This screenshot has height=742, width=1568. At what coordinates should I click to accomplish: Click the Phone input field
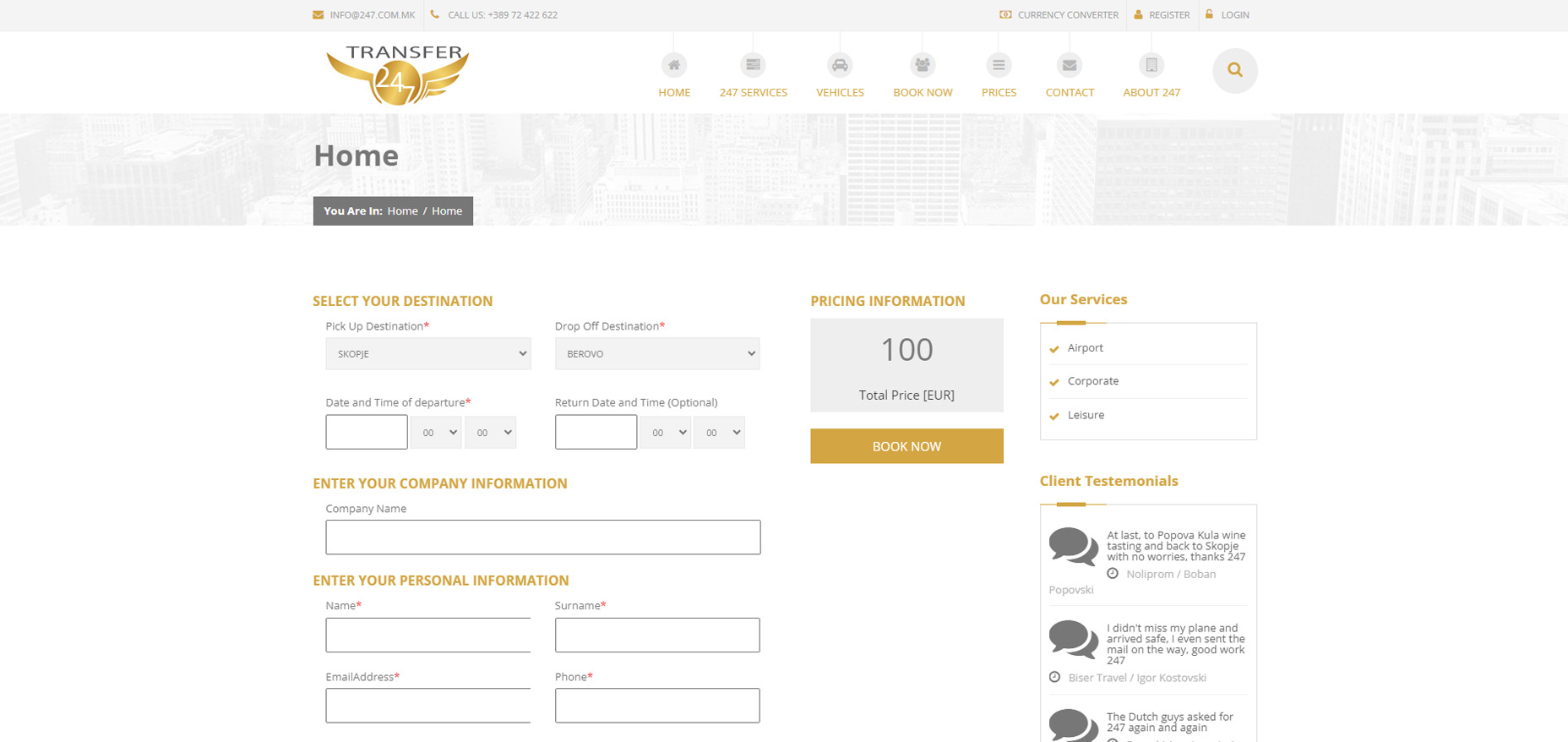coord(657,706)
